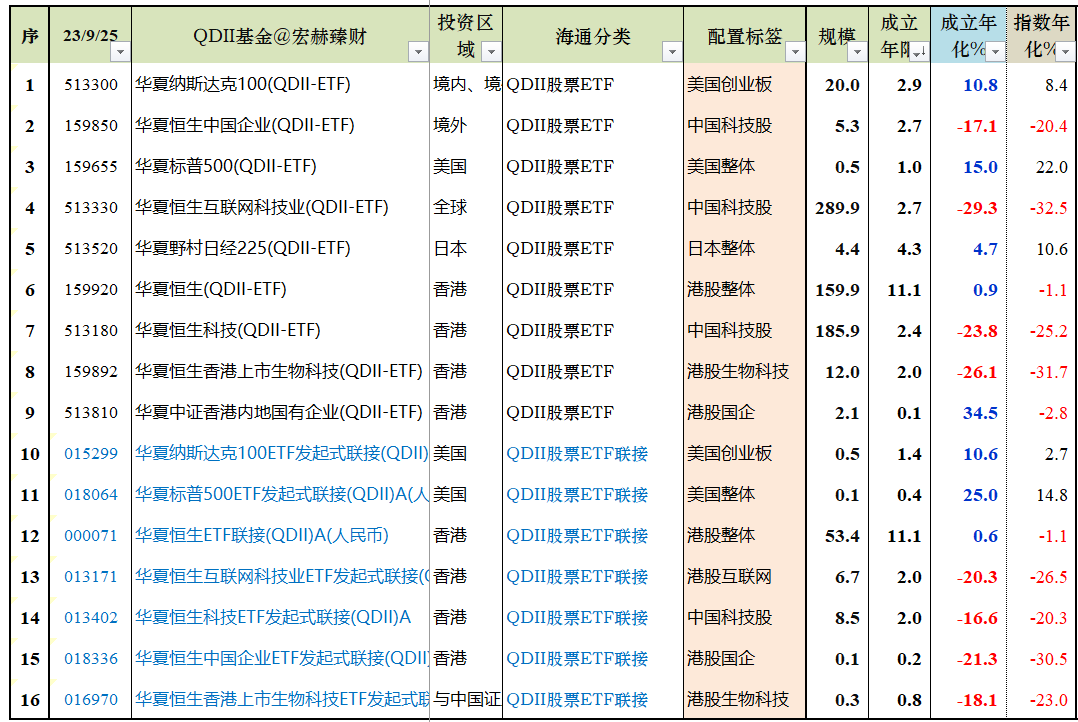
Task: Click blue fund code 015299
Action: (91, 454)
